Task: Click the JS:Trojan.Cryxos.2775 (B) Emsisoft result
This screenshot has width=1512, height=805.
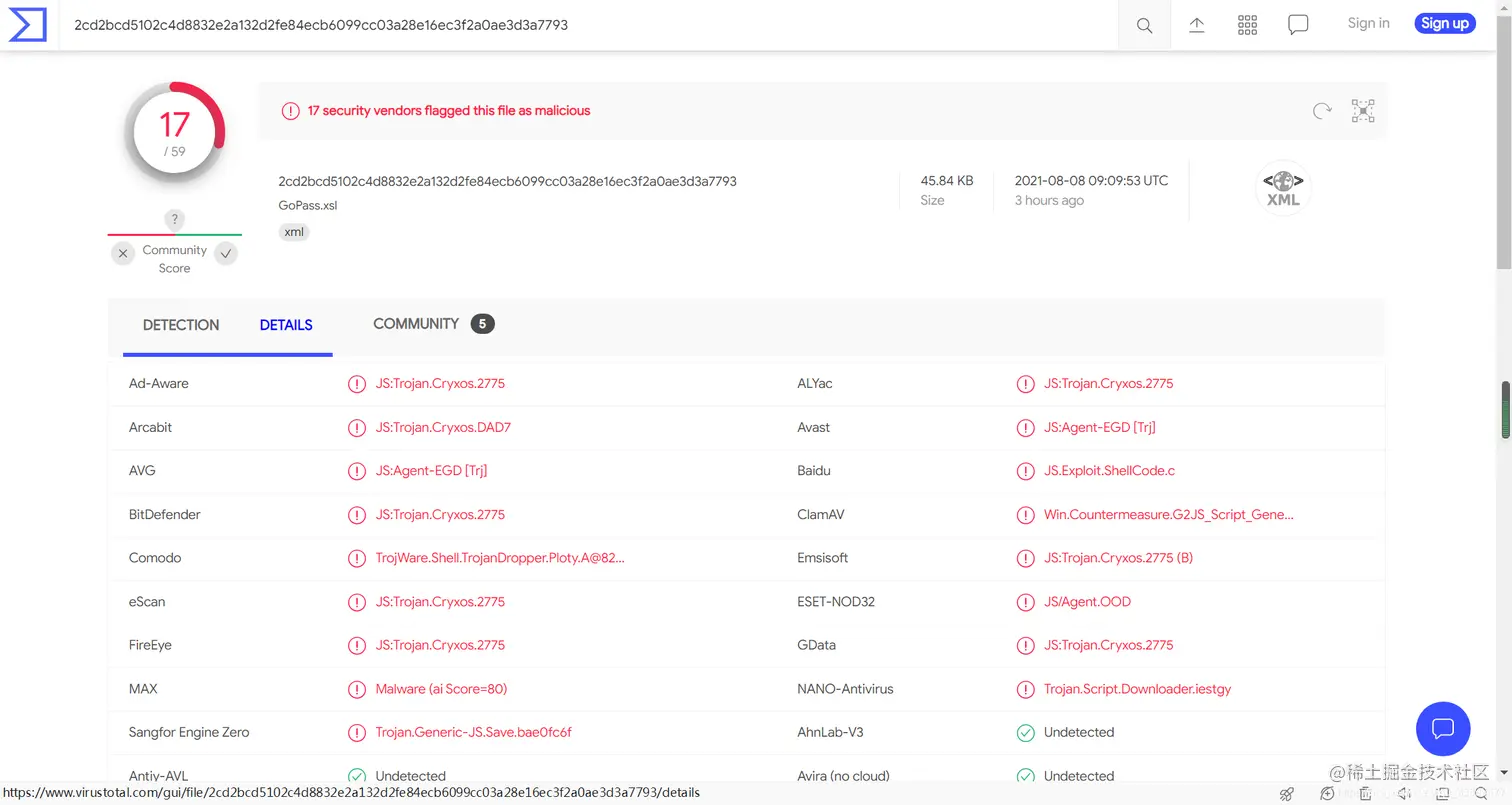Action: click(x=1118, y=558)
